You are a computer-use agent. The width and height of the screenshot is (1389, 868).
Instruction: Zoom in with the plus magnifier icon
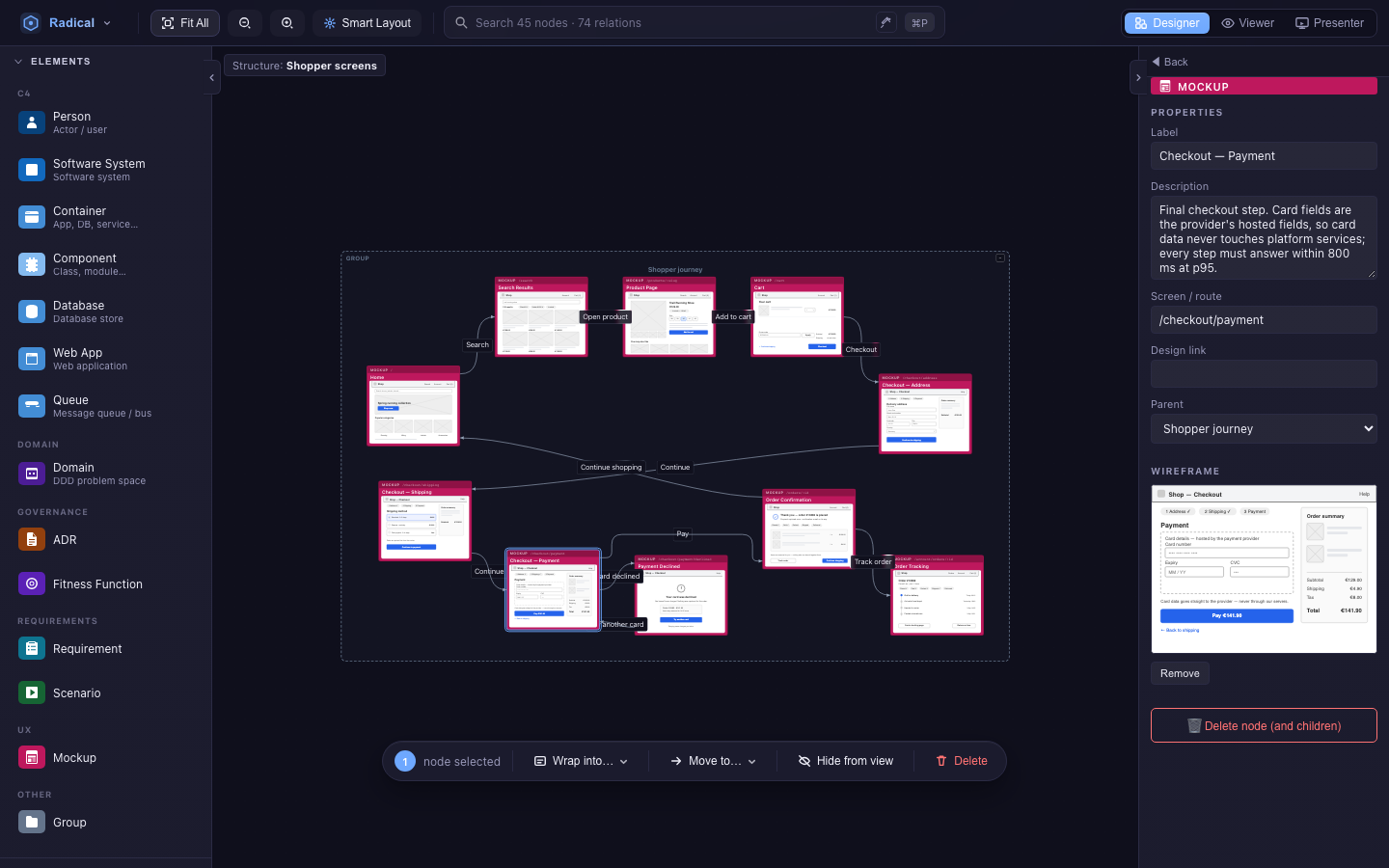coord(287,23)
